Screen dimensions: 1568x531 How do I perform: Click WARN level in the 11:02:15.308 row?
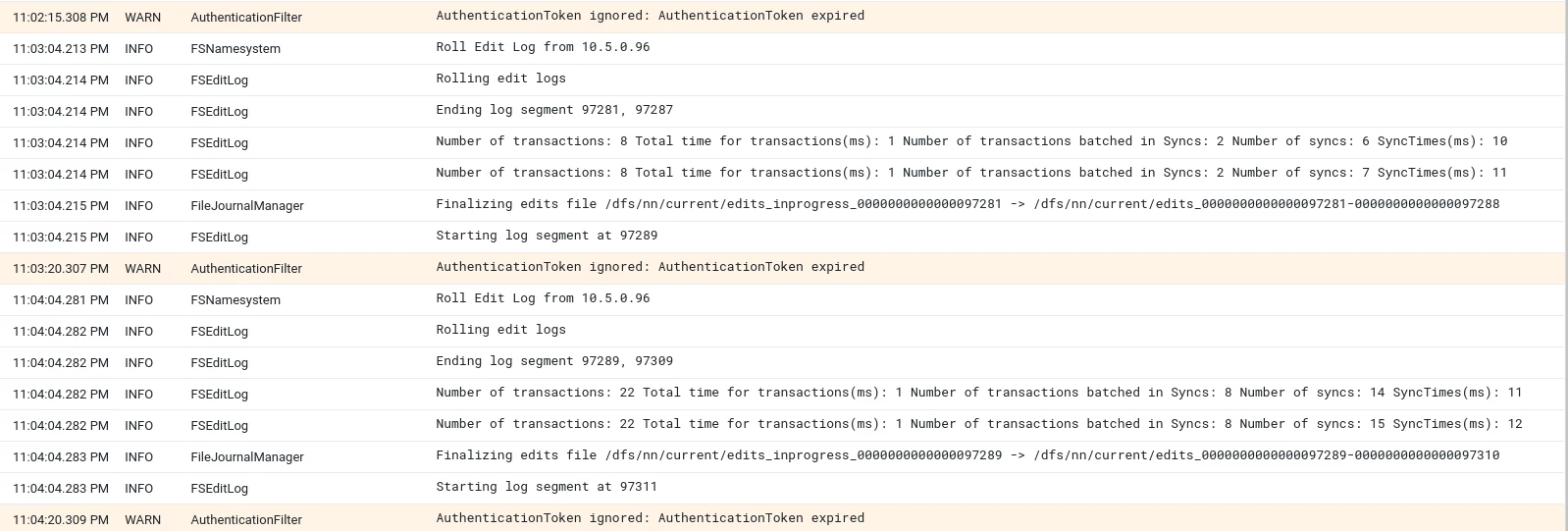(x=142, y=18)
